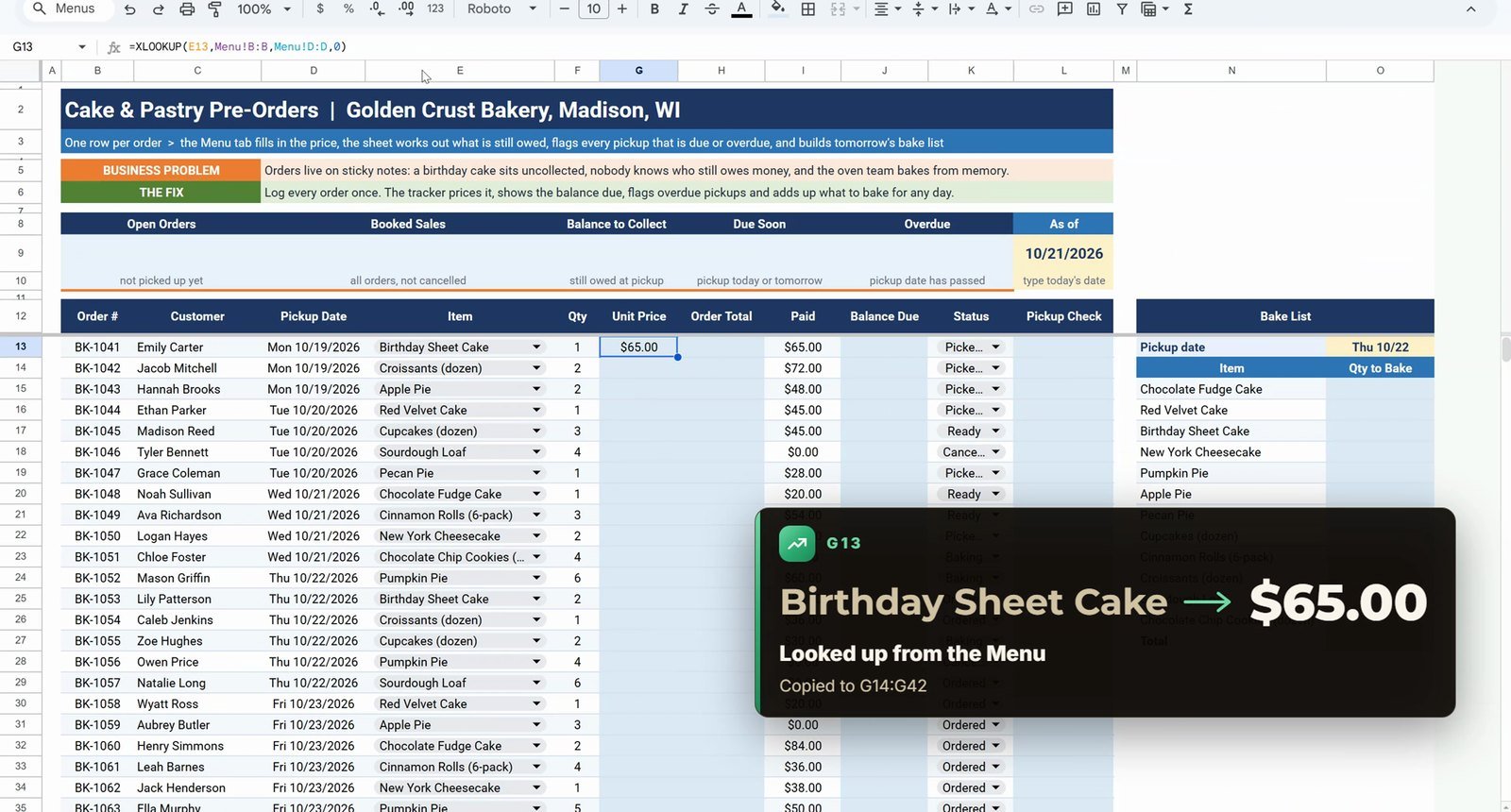Select the Bake List pickup date Thu 10/22
1511x812 pixels.
[1380, 347]
